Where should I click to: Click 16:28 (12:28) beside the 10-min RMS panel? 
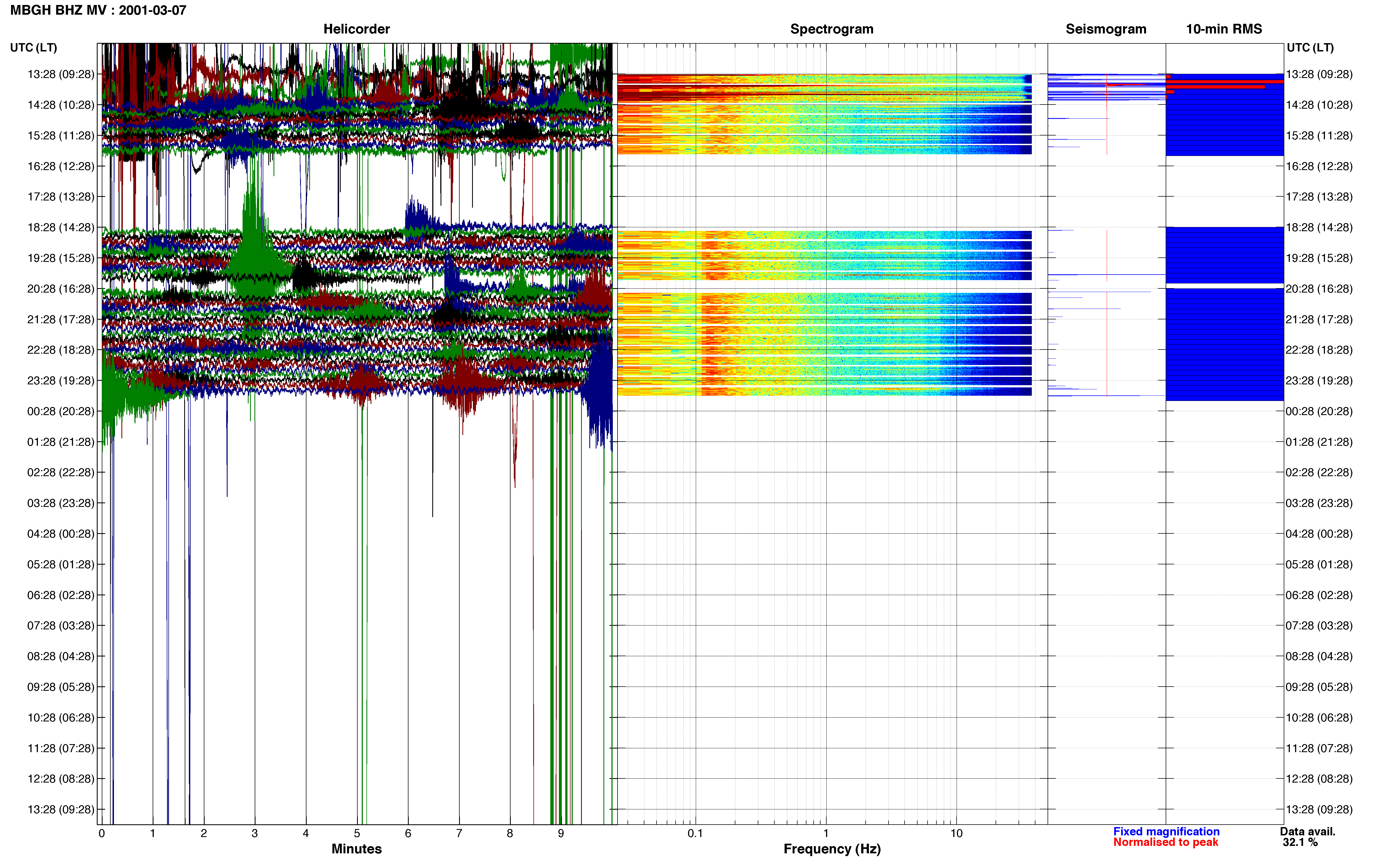coord(1319,166)
